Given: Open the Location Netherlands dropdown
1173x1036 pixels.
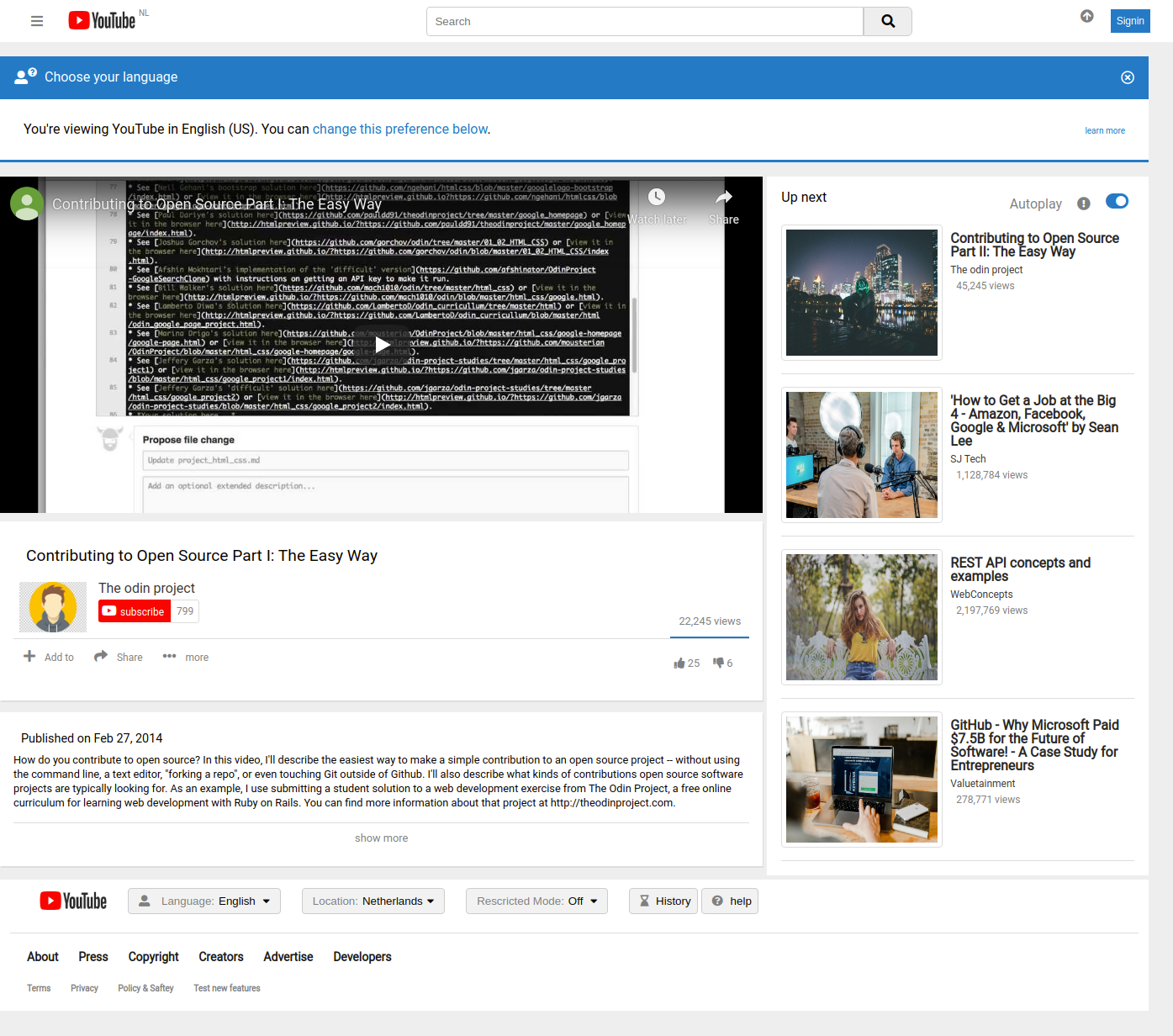Looking at the screenshot, I should (373, 901).
